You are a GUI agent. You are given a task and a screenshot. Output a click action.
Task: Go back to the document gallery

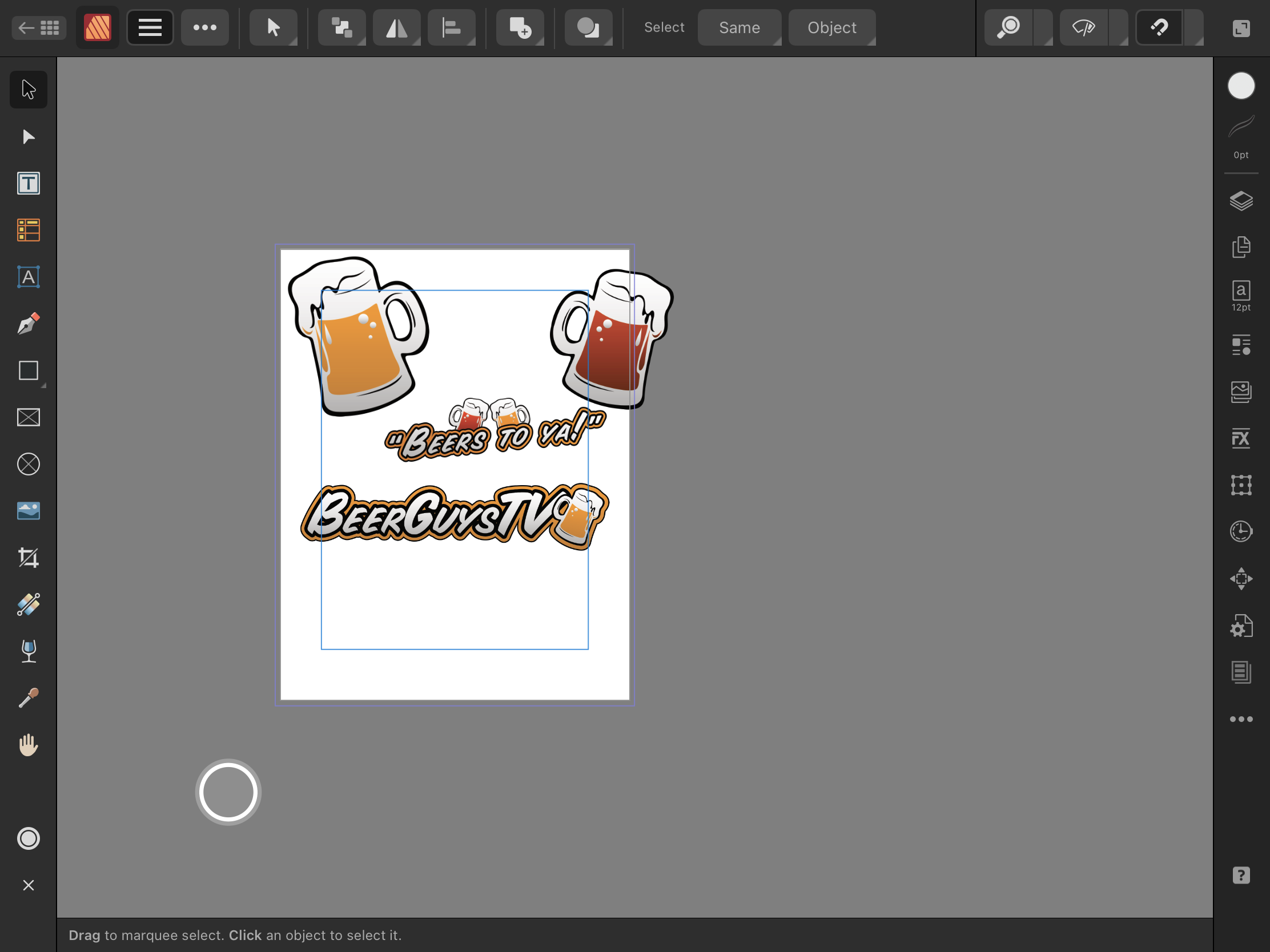pyautogui.click(x=39, y=27)
